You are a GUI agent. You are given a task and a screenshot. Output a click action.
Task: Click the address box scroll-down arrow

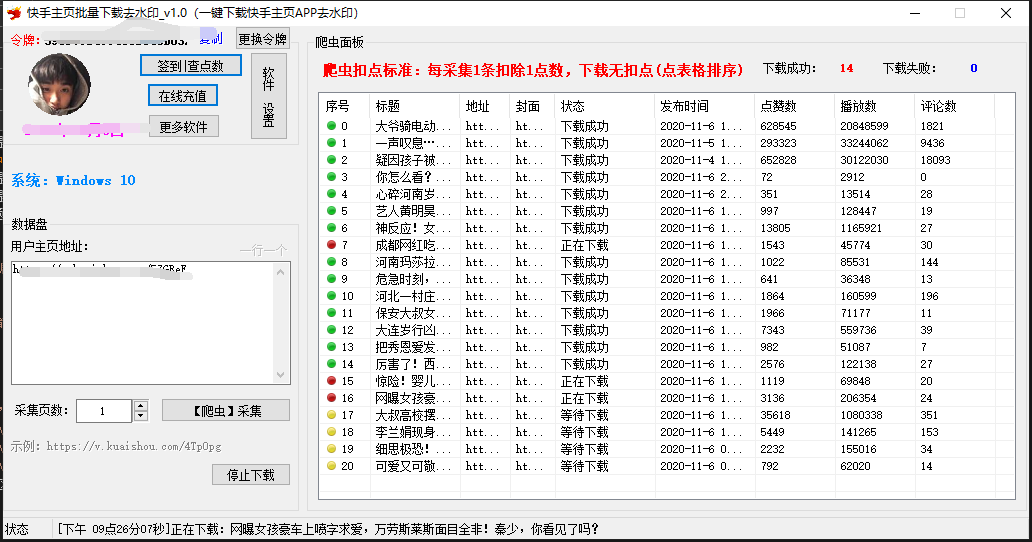tap(281, 375)
